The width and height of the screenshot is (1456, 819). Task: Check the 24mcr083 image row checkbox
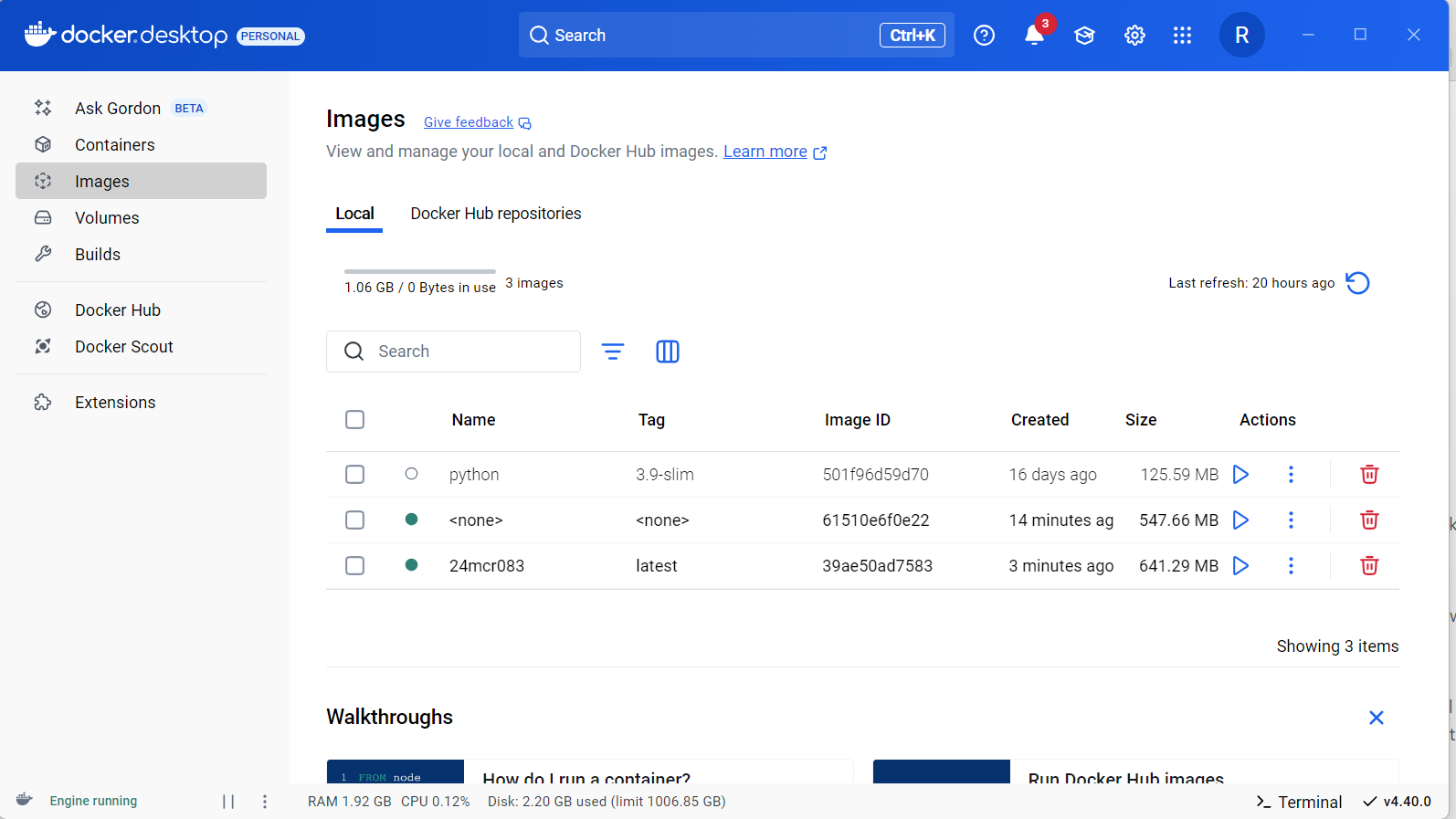355,566
